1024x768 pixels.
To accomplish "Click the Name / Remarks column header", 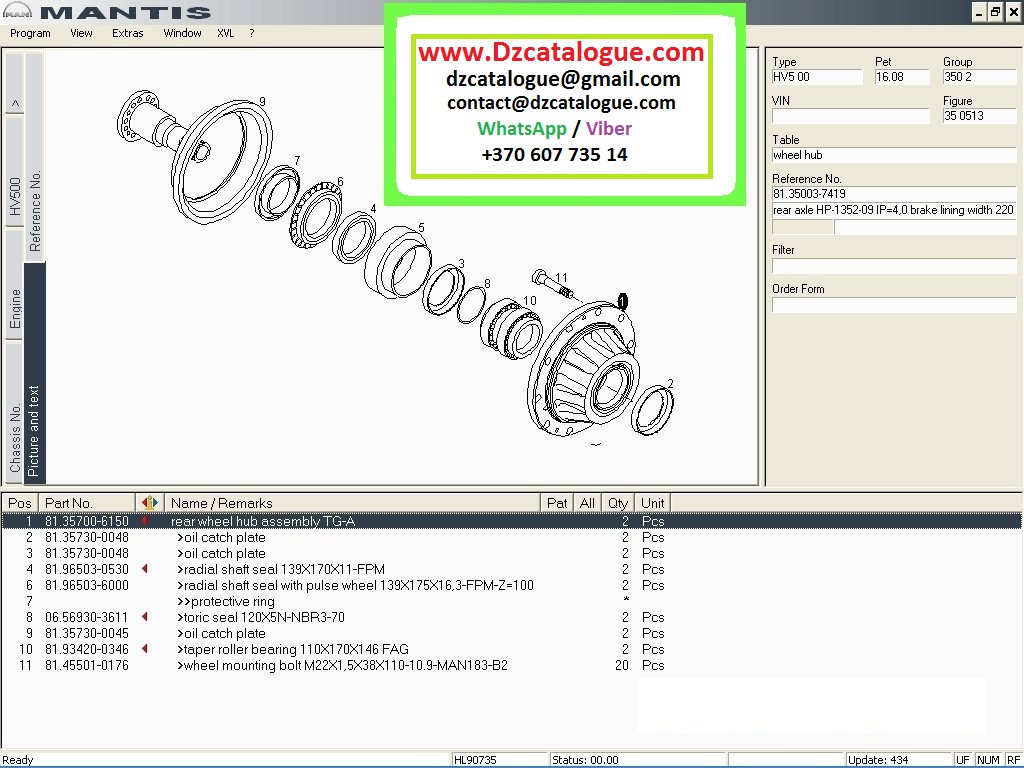I will pyautogui.click(x=352, y=503).
